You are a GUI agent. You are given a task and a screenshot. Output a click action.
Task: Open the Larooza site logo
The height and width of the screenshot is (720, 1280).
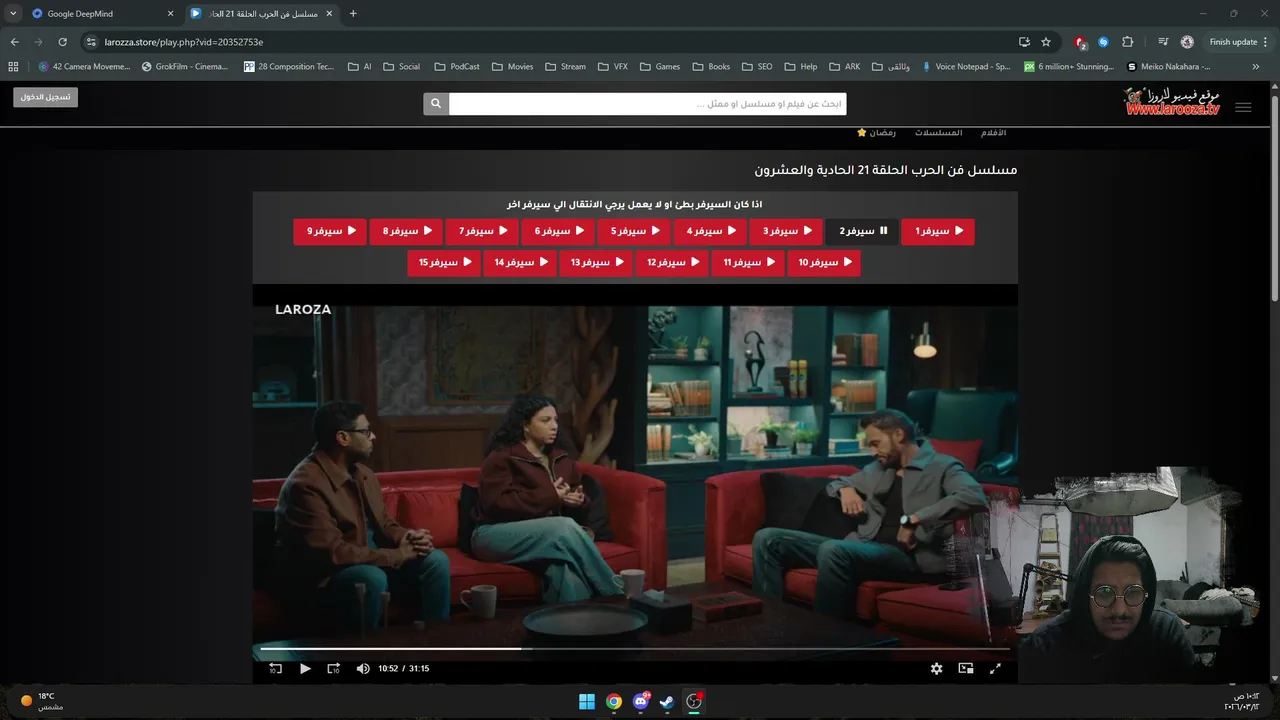coord(1173,101)
